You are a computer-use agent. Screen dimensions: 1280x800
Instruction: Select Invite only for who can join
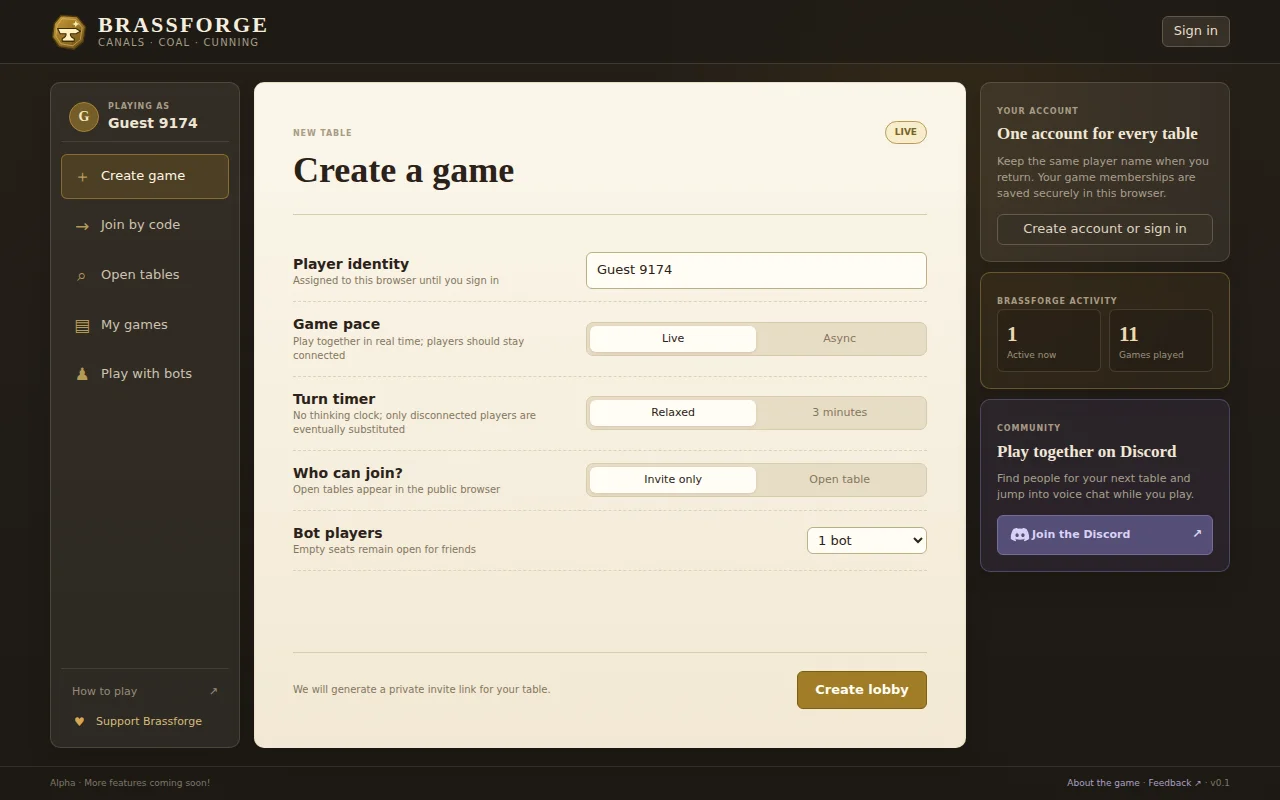pyautogui.click(x=673, y=480)
